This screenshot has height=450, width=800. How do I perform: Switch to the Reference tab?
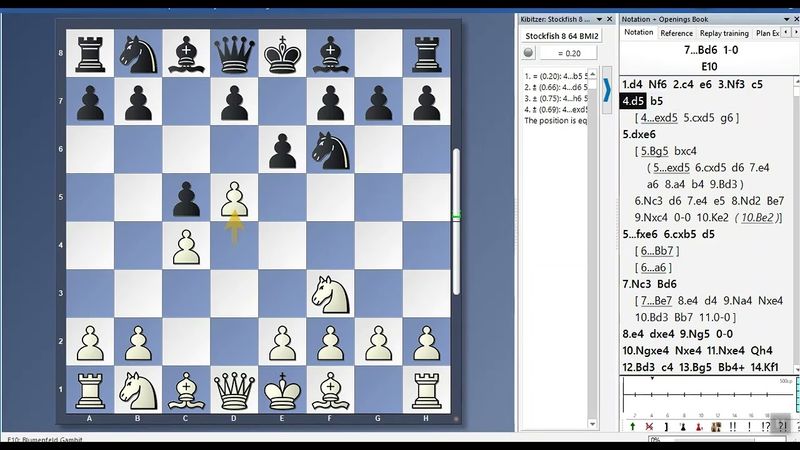pos(676,33)
